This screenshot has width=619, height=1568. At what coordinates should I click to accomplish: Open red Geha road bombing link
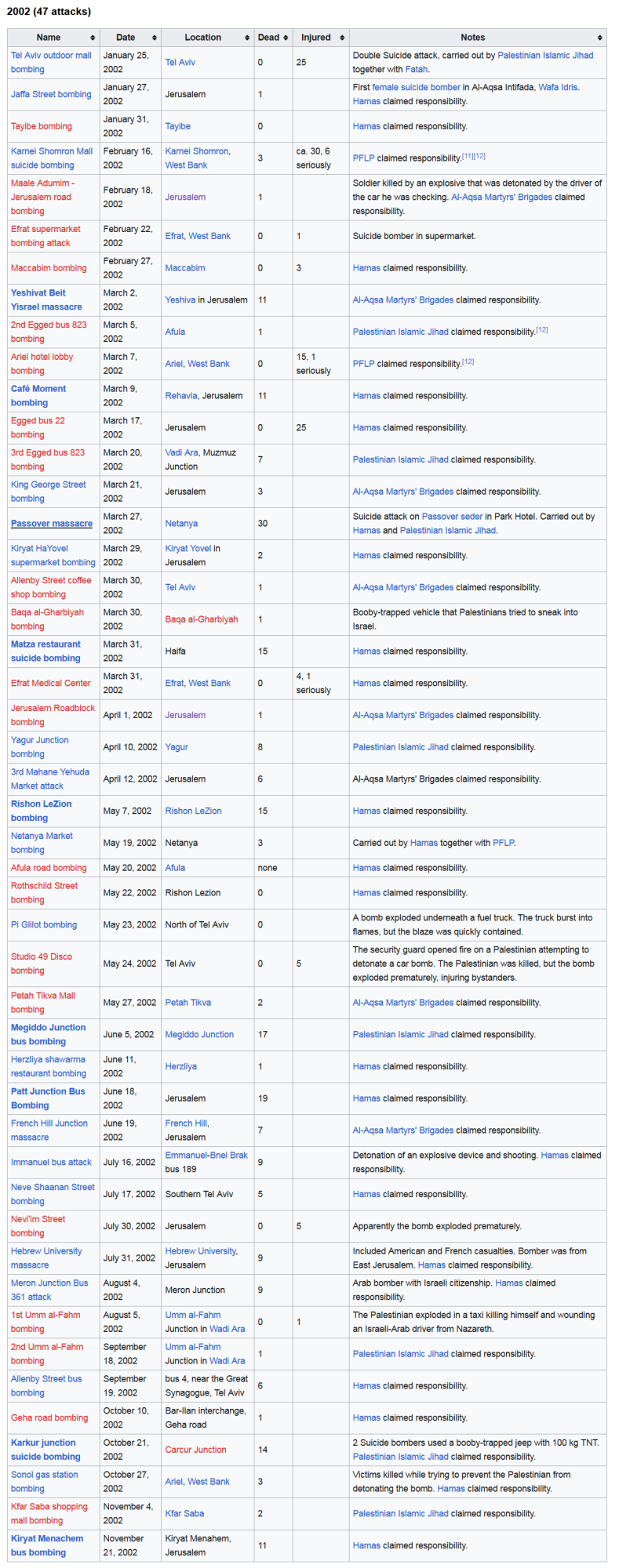point(49,1417)
